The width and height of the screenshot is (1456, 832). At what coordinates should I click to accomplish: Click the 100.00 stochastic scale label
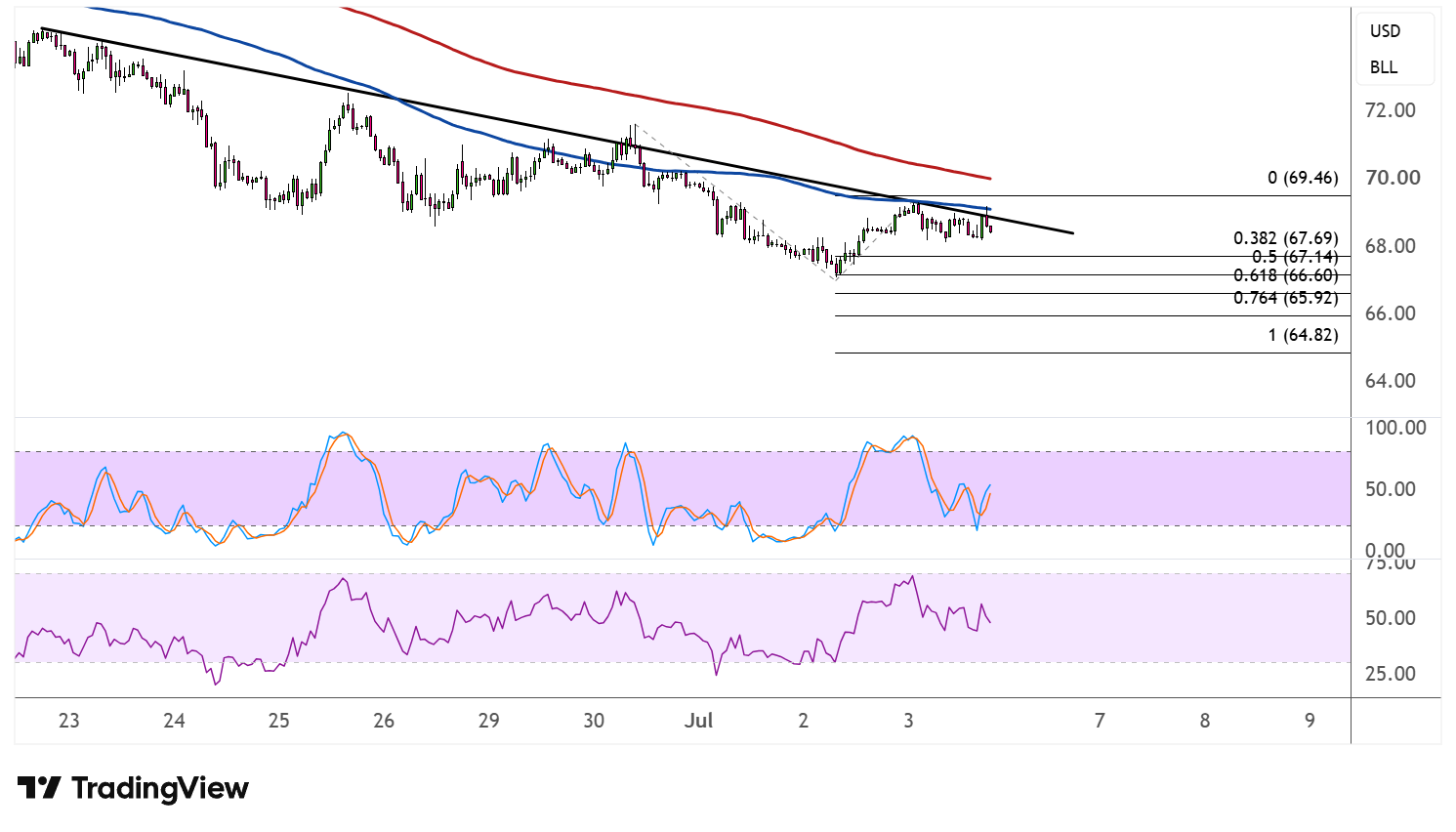pyautogui.click(x=1395, y=428)
